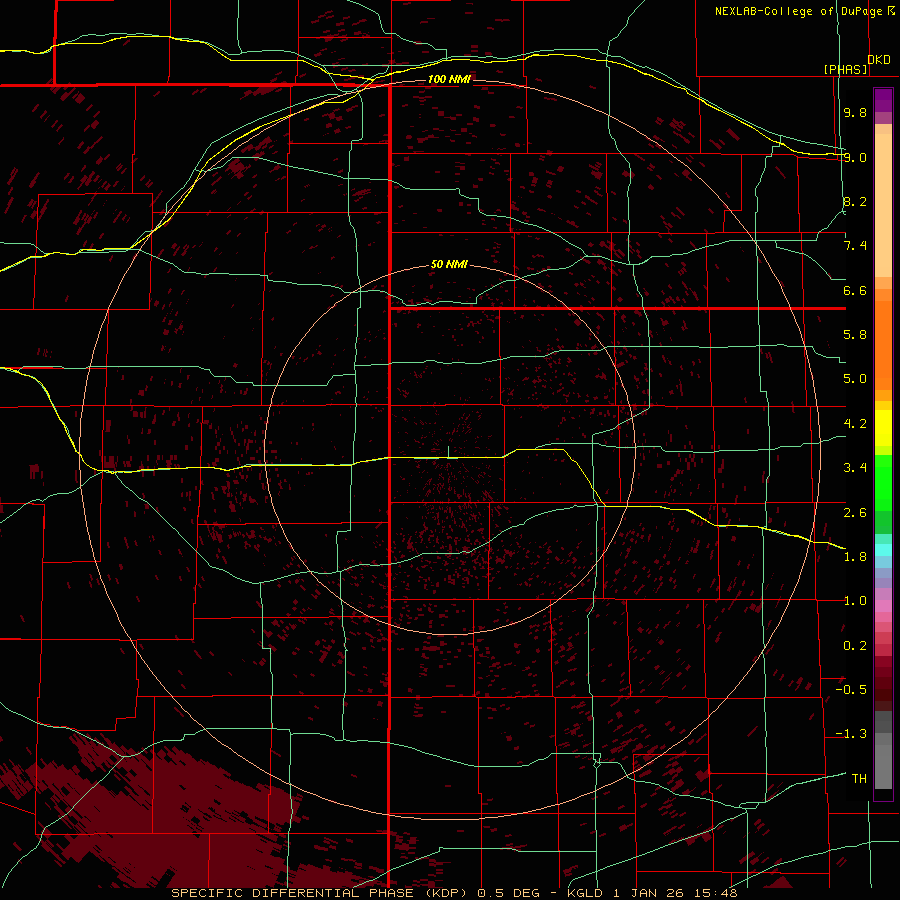Click the [PHAS] label above the color scale
The width and height of the screenshot is (900, 900).
click(845, 69)
